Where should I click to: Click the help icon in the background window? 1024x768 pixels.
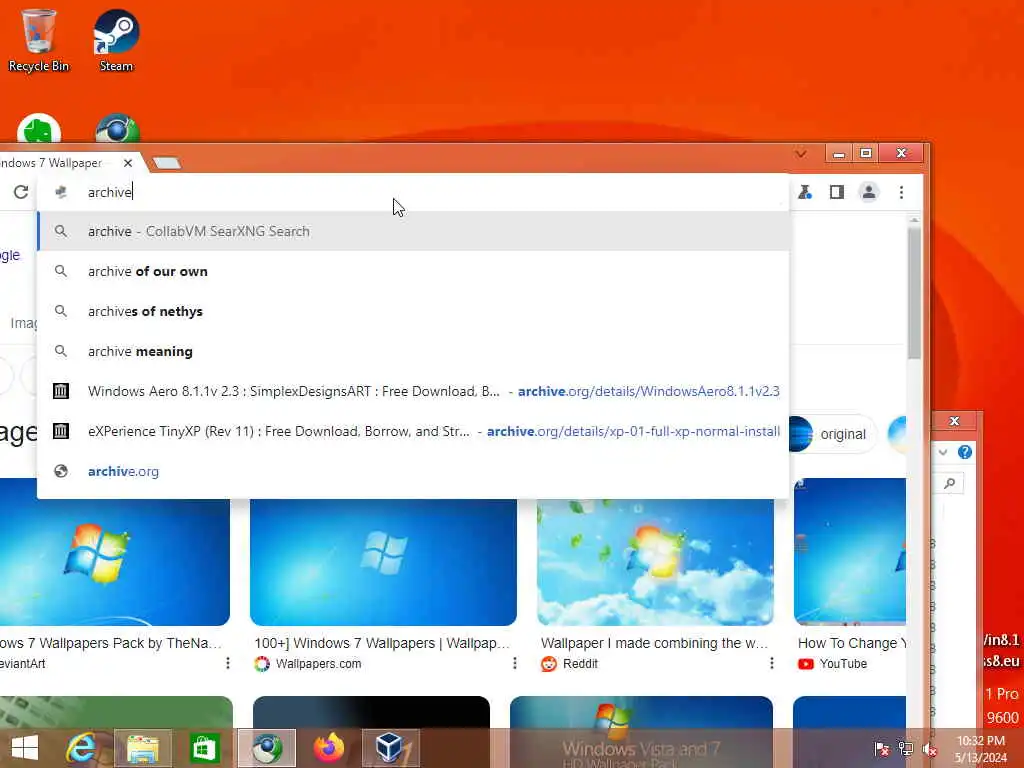point(965,452)
